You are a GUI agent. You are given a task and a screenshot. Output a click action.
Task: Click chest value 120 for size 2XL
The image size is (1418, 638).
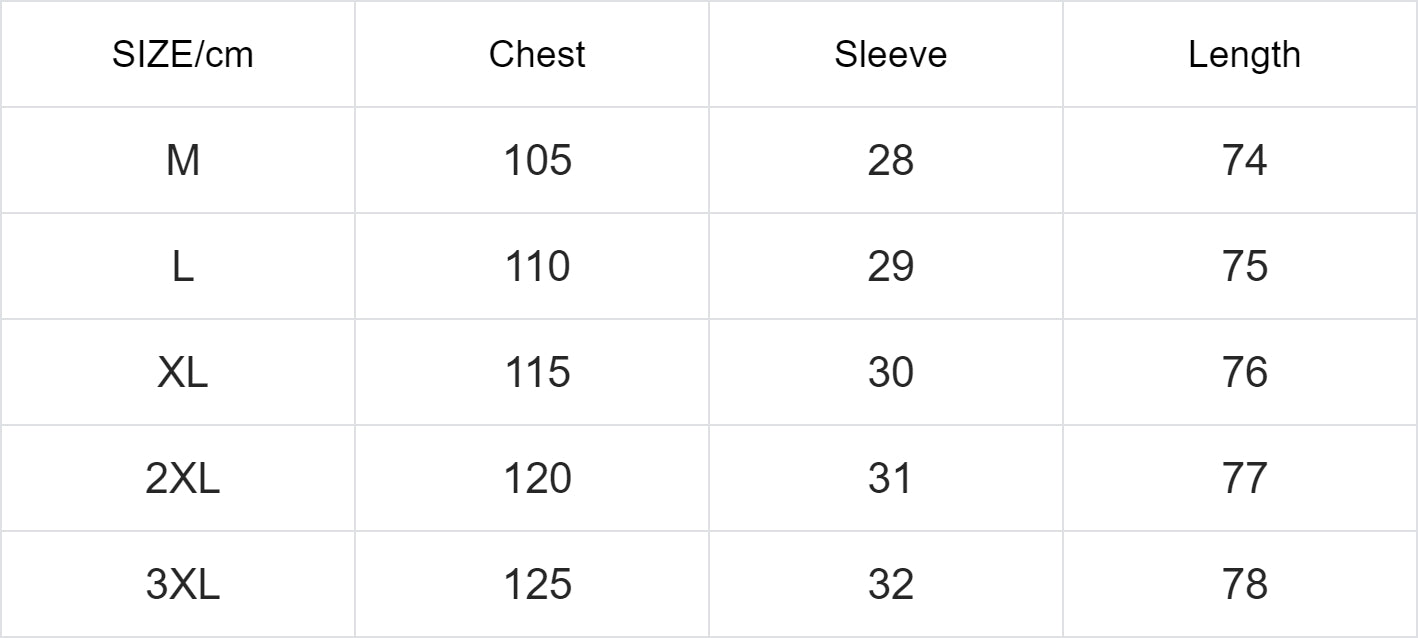pyautogui.click(x=537, y=478)
